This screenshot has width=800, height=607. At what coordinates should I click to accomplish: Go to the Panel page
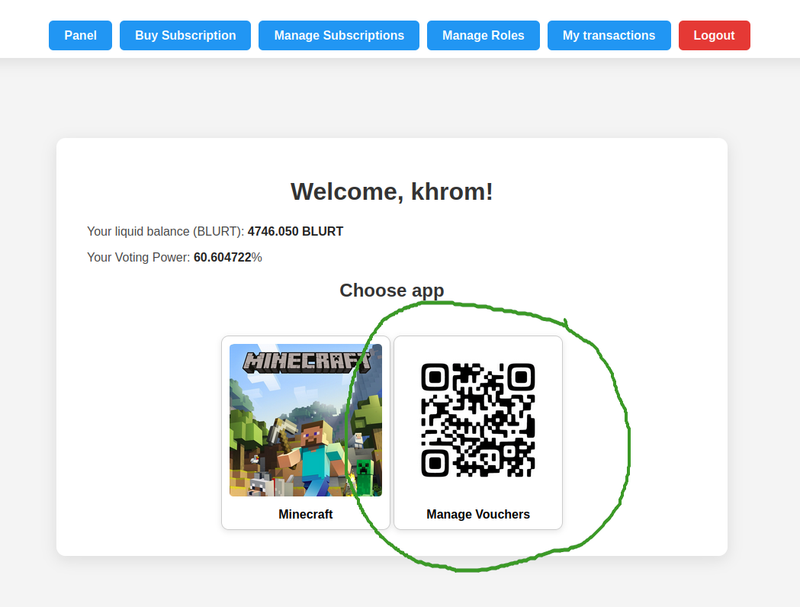click(x=80, y=35)
